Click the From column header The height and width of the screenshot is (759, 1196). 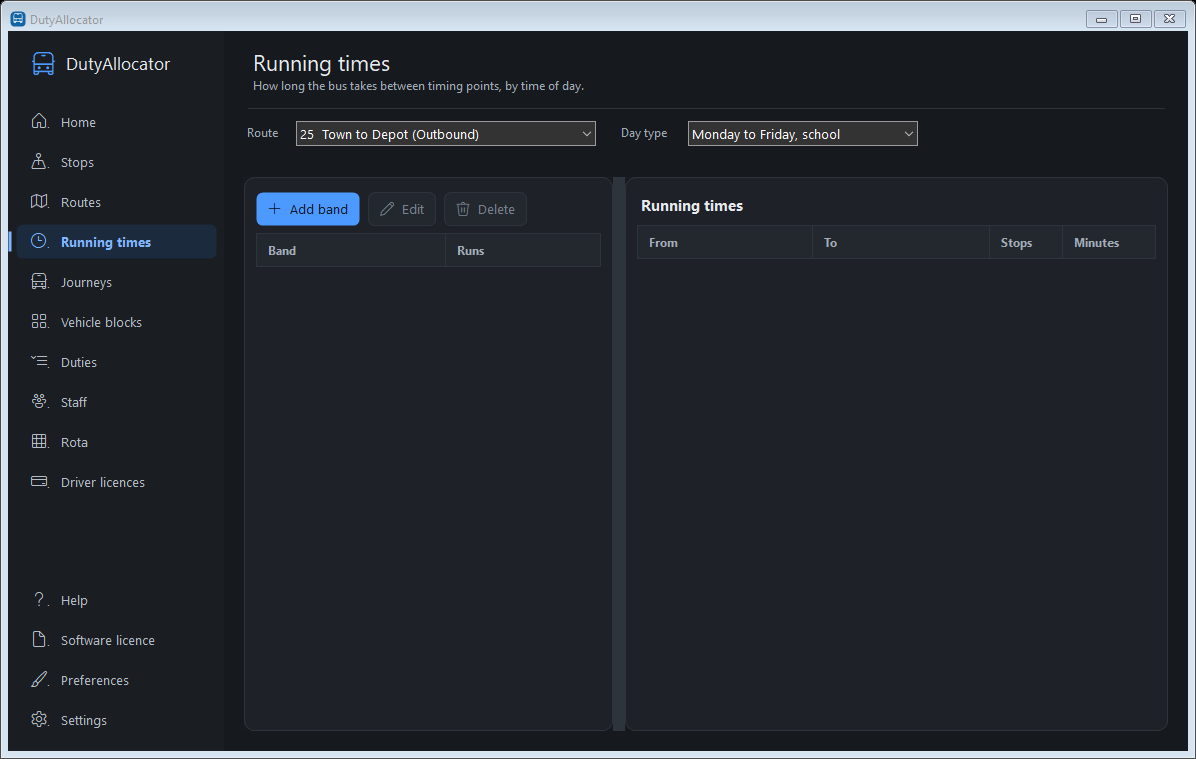725,243
